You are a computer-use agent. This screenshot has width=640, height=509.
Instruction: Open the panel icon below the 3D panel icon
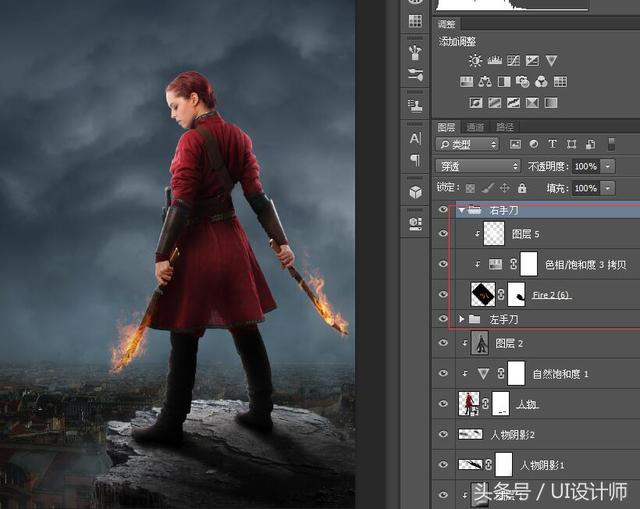pyautogui.click(x=415, y=223)
